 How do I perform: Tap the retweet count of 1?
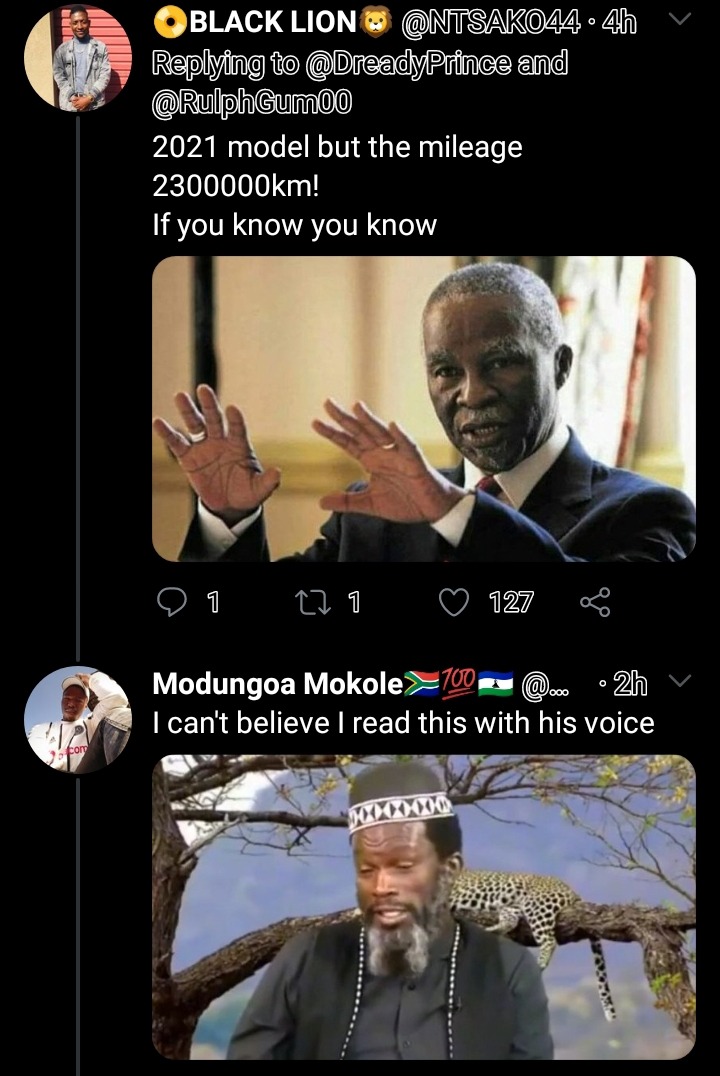353,603
